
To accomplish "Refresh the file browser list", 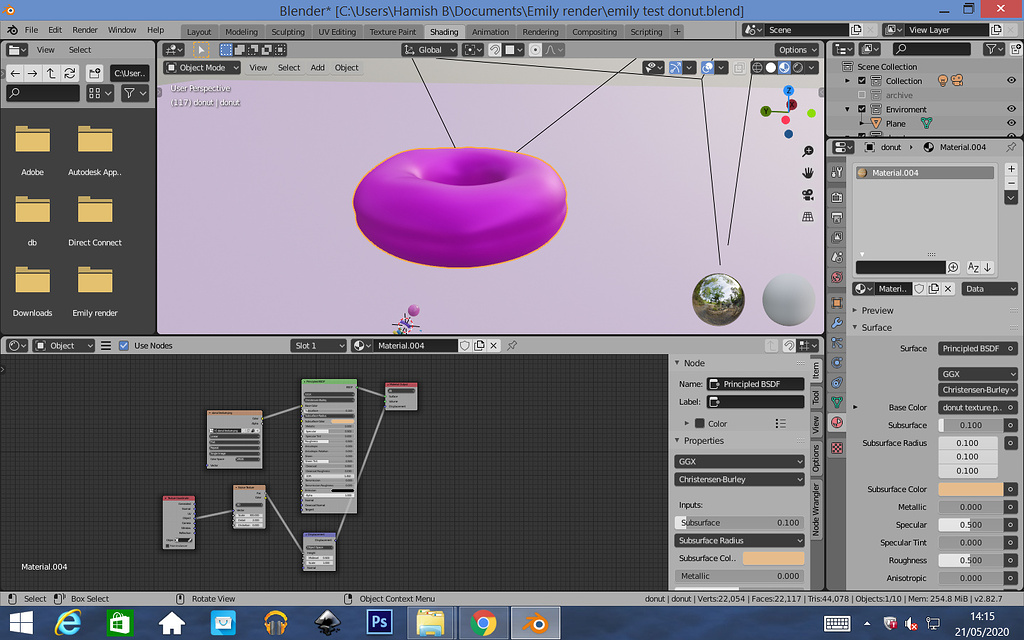I will [70, 73].
